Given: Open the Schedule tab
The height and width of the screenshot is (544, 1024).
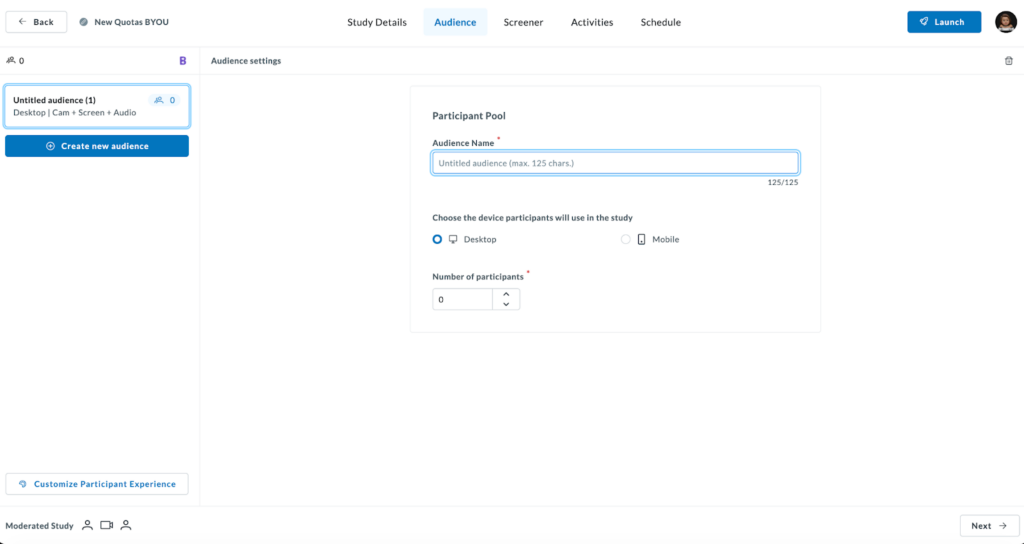Looking at the screenshot, I should click(660, 22).
